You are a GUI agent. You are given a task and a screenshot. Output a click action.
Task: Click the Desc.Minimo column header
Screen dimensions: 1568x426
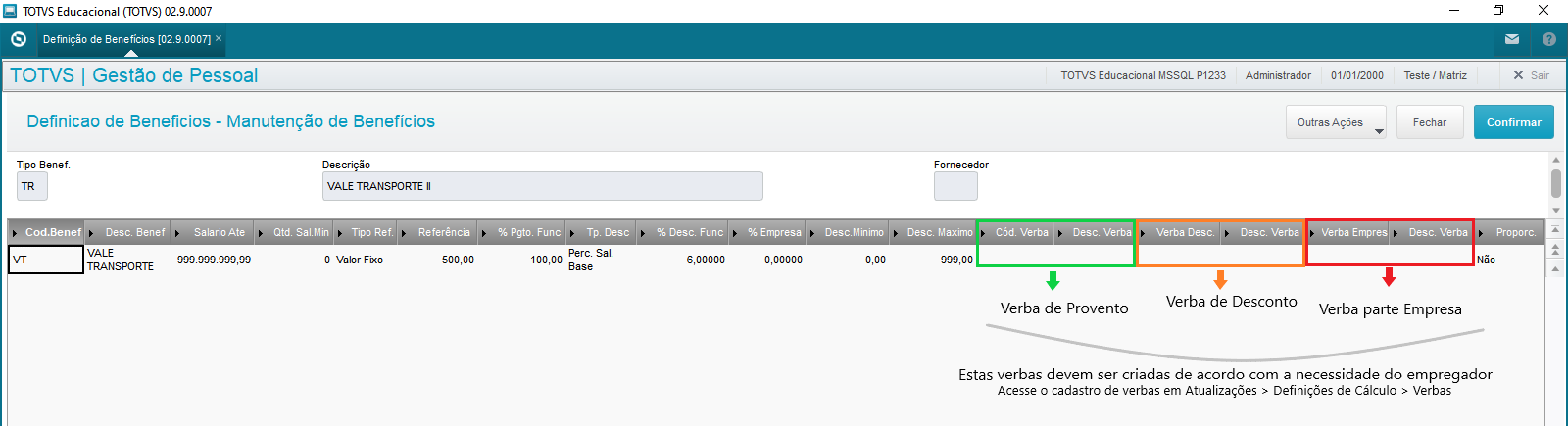pos(848,232)
